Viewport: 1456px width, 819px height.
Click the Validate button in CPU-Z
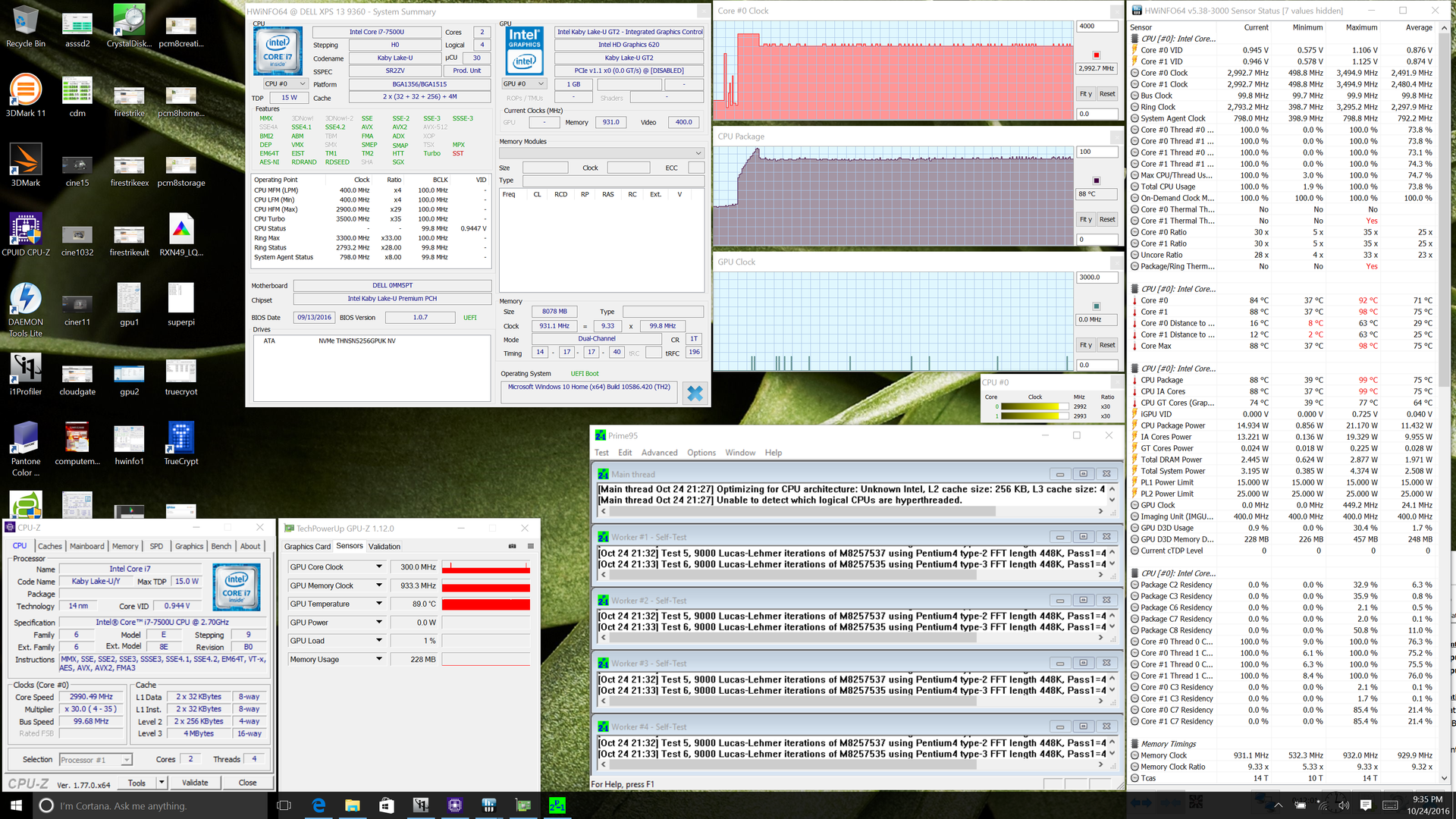[195, 783]
